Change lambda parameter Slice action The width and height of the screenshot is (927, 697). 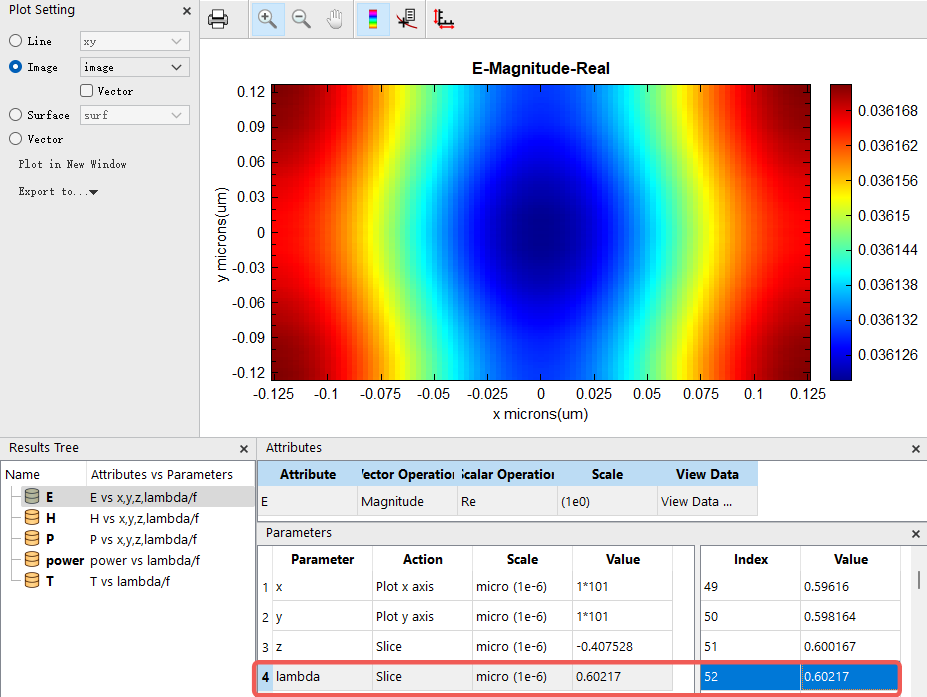423,676
